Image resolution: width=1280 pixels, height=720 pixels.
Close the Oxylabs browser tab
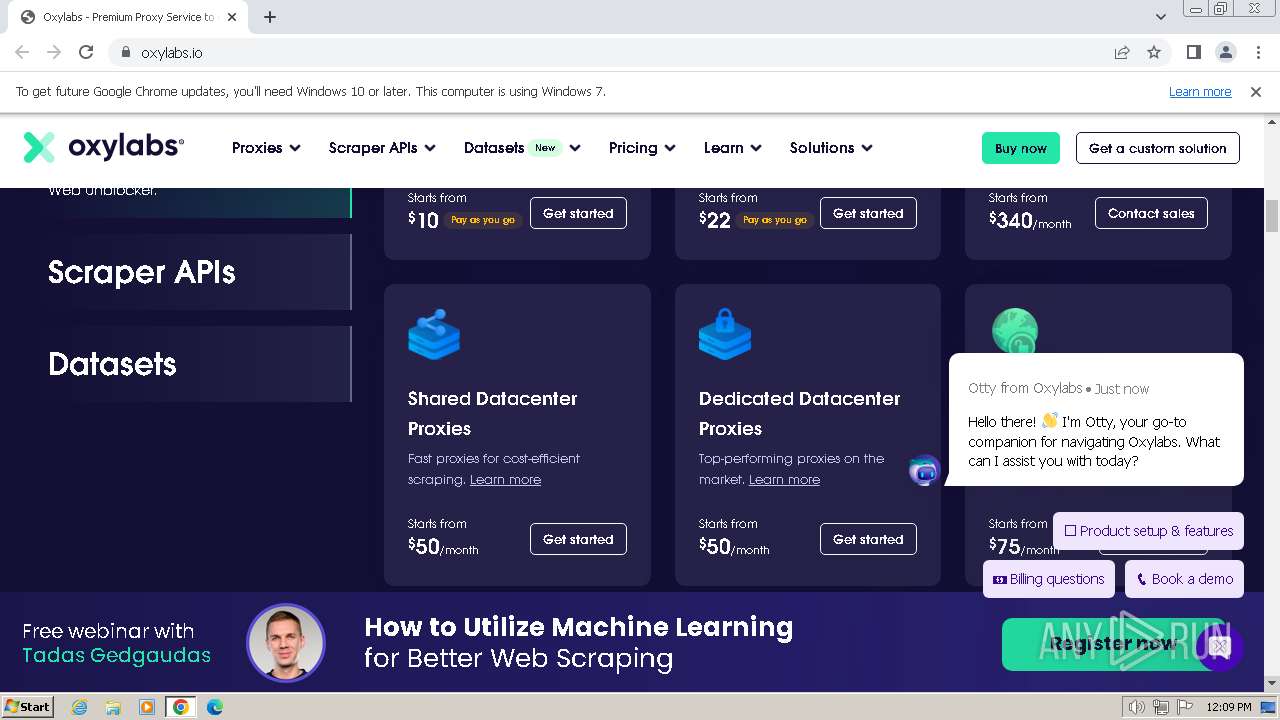pos(232,17)
